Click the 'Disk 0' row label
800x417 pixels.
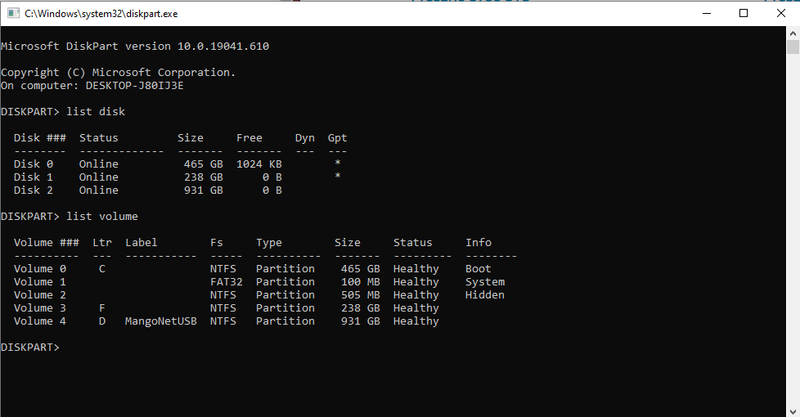[x=33, y=164]
